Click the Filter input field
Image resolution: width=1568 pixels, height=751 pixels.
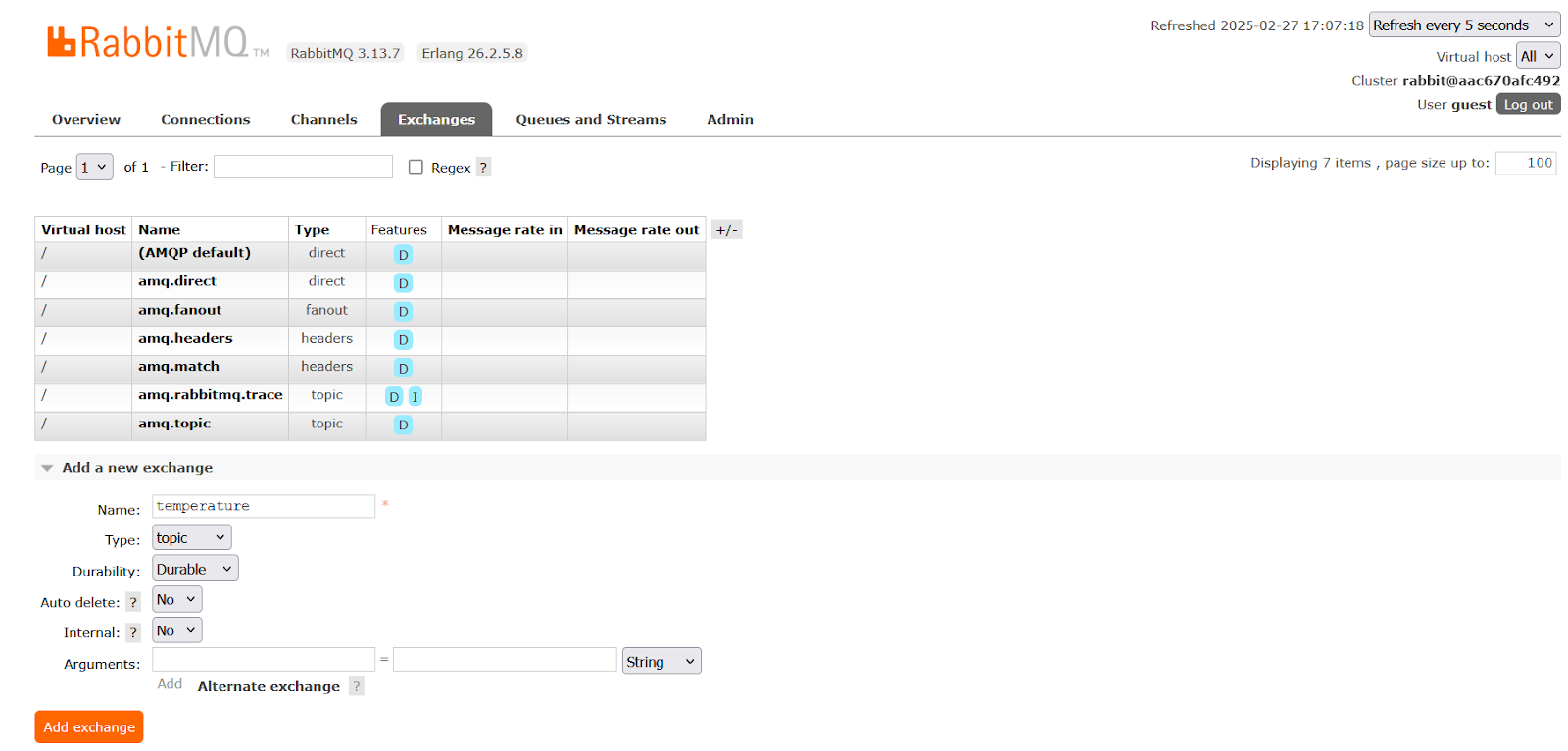point(303,167)
